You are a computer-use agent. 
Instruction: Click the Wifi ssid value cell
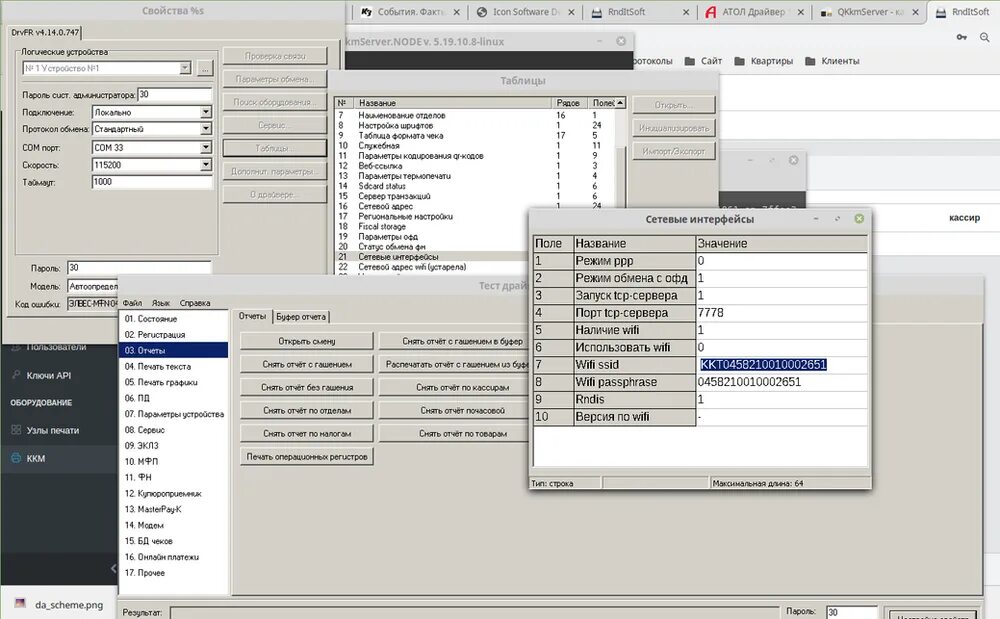[x=781, y=365]
